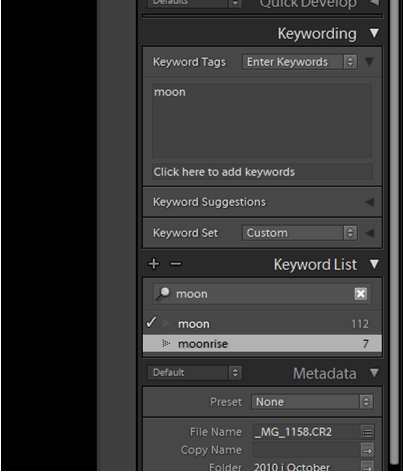Screen dimensions: 403x474
Task: Open the Enter Keywords dropdown
Action: (x=300, y=62)
